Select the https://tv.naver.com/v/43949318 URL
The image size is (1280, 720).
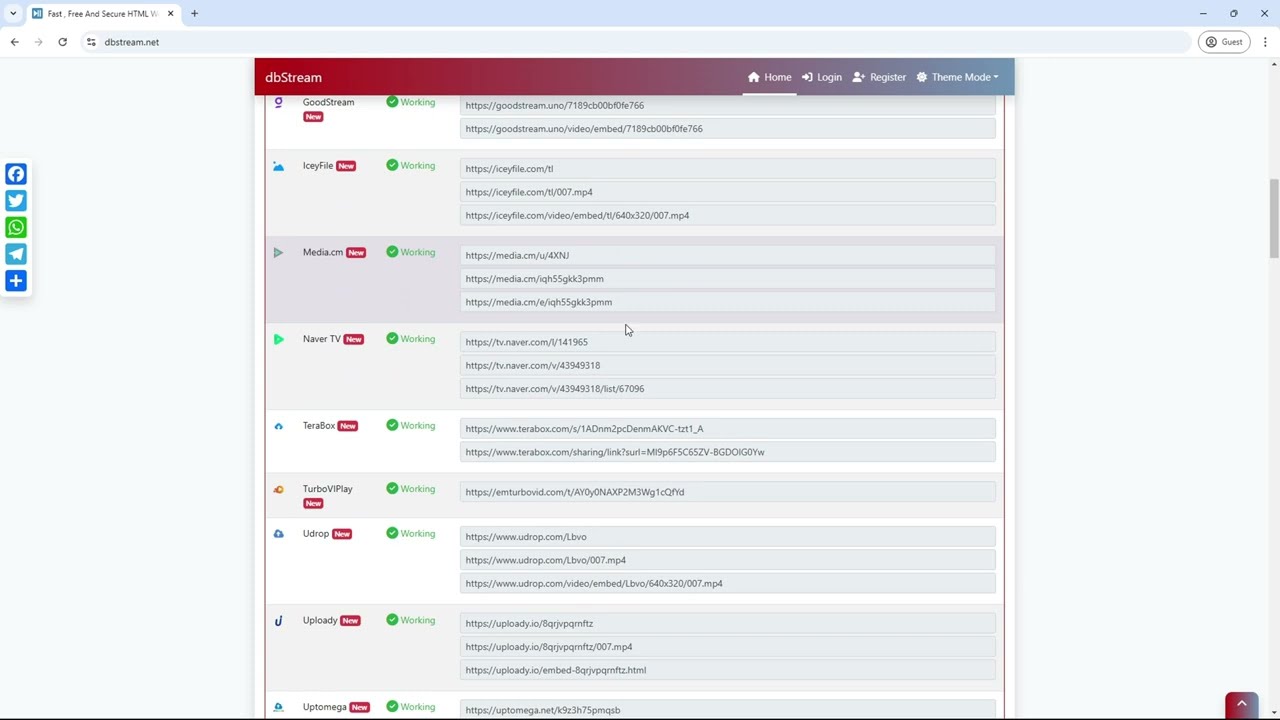[x=728, y=365]
